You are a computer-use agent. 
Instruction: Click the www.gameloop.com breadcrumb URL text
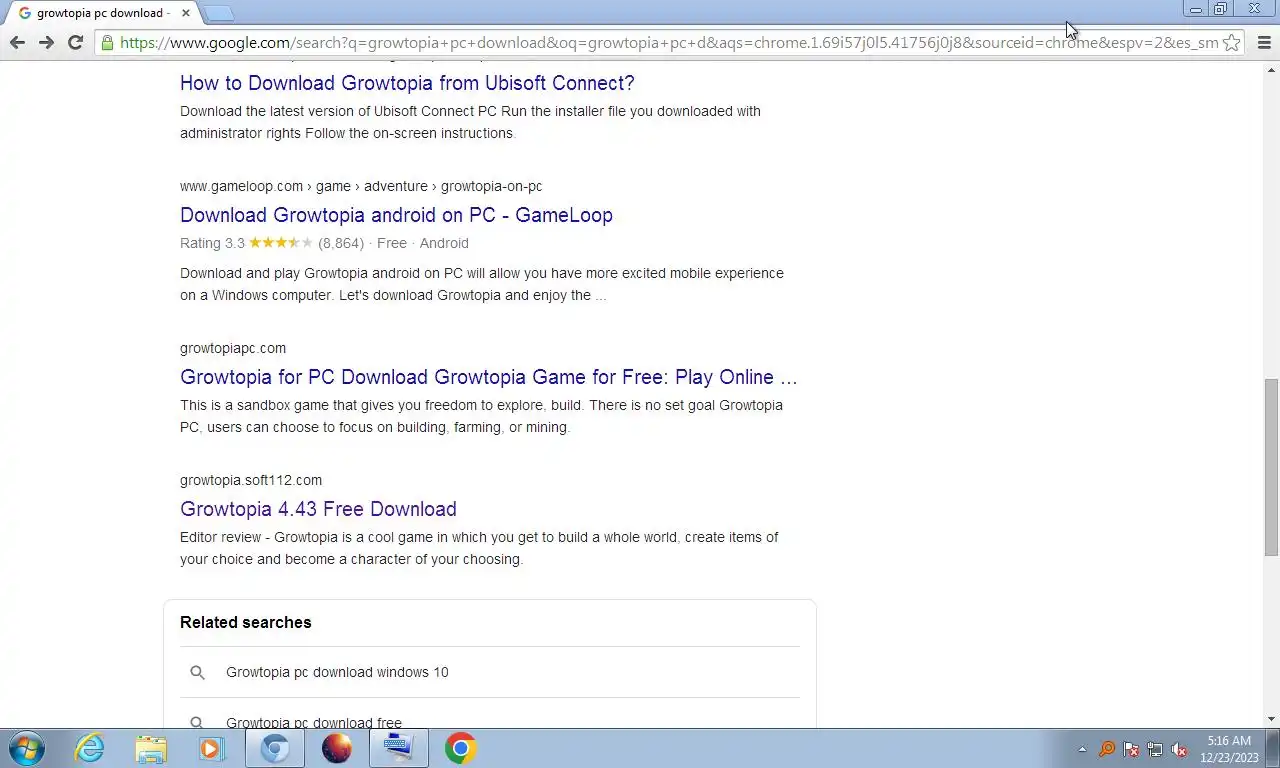click(361, 186)
